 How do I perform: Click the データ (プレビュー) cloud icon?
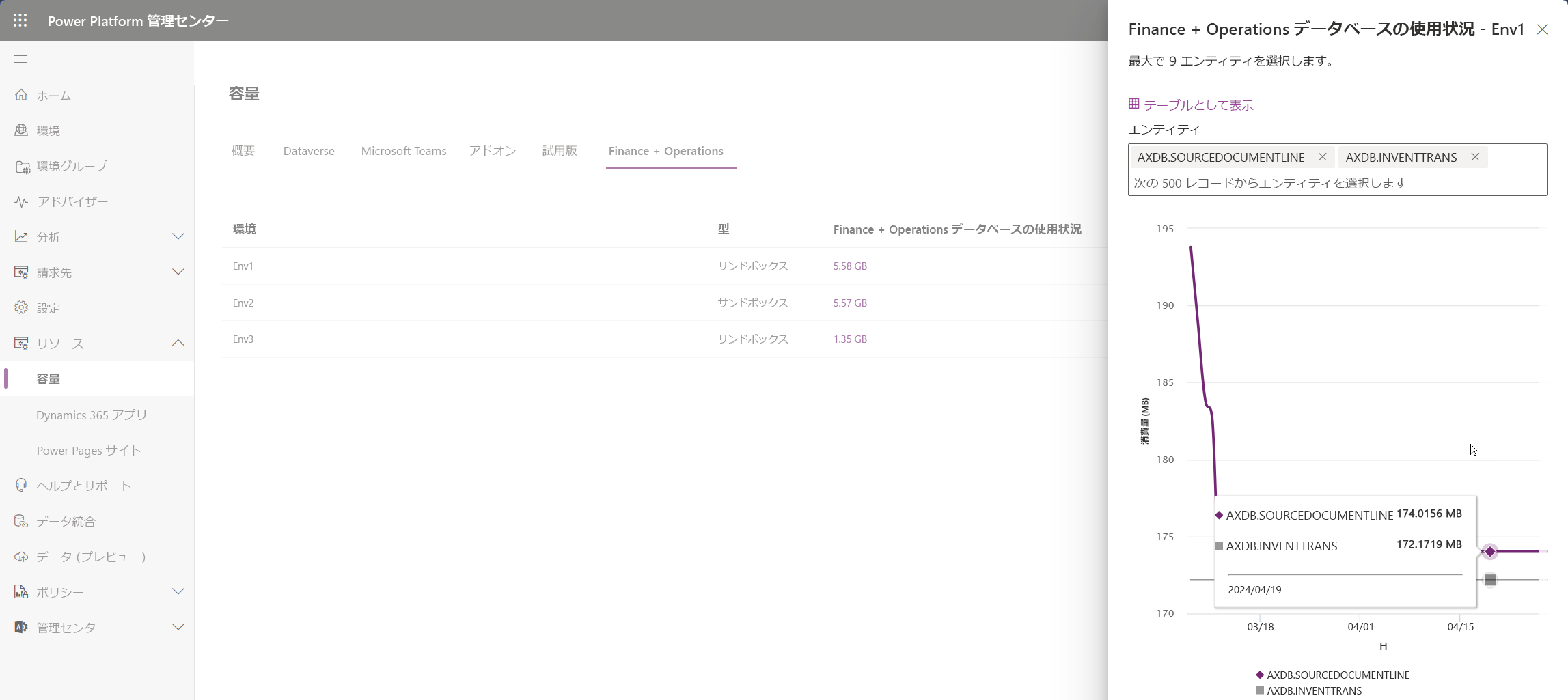21,557
